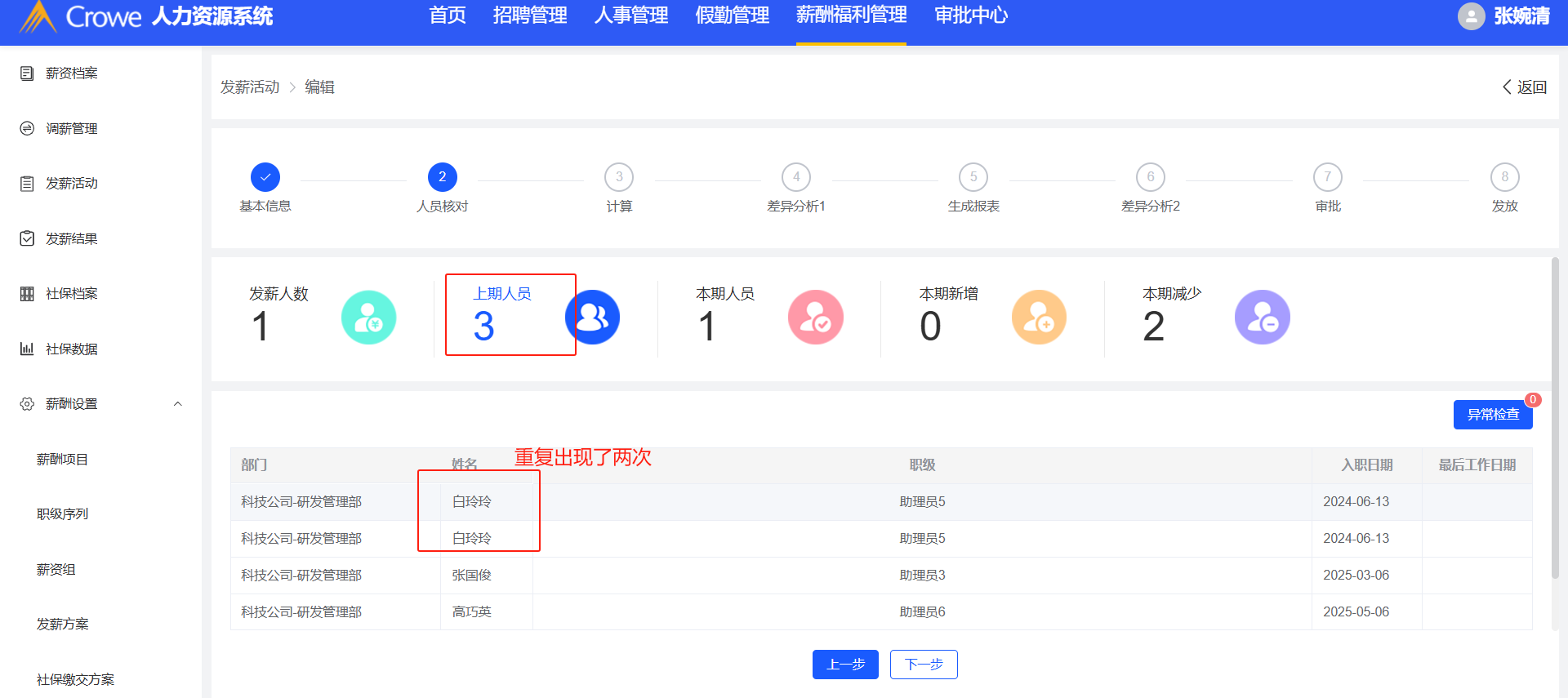Click the 调薪管理 sidebar icon
Screen dimensions: 1568x698
[27, 128]
